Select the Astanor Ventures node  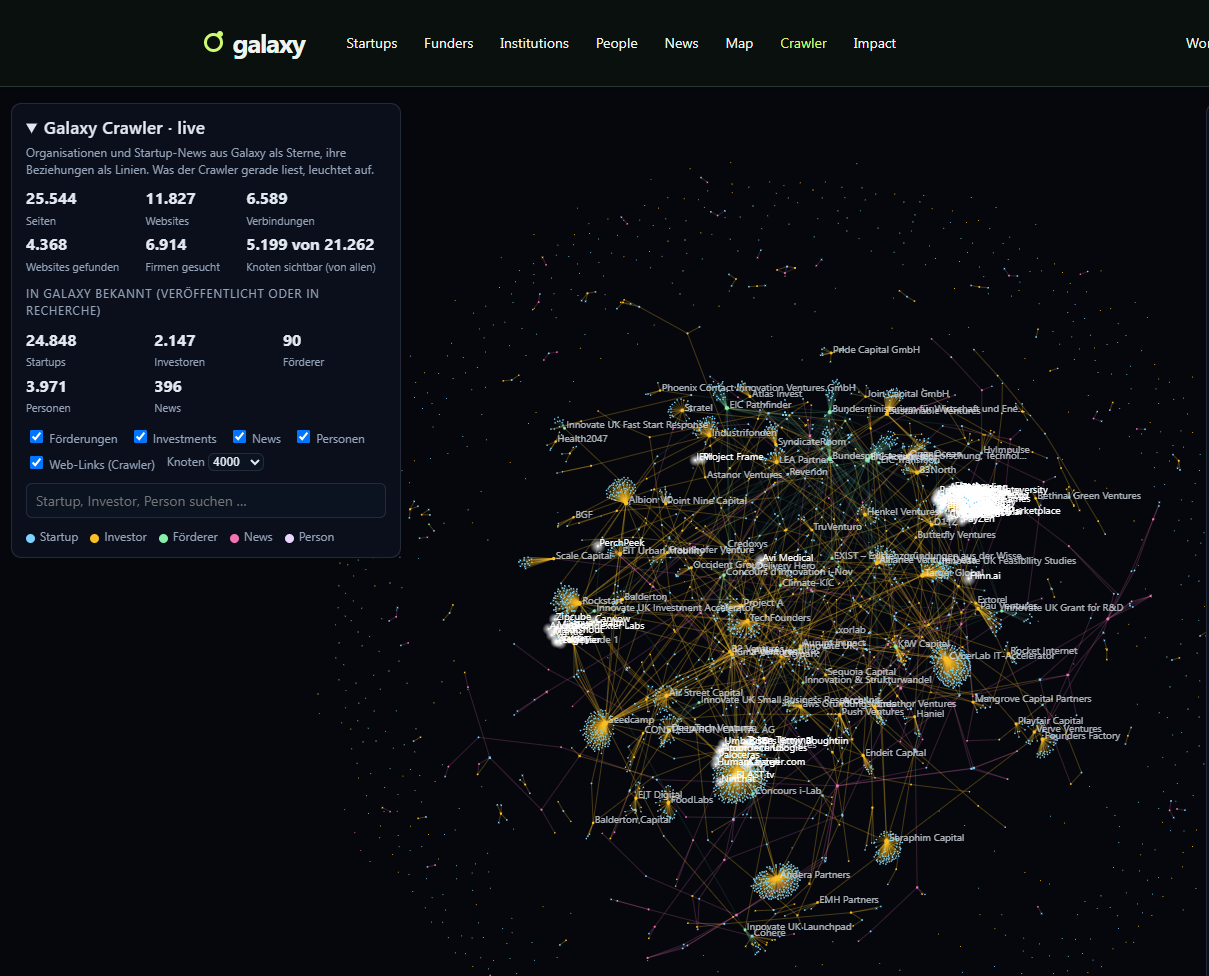click(x=744, y=475)
